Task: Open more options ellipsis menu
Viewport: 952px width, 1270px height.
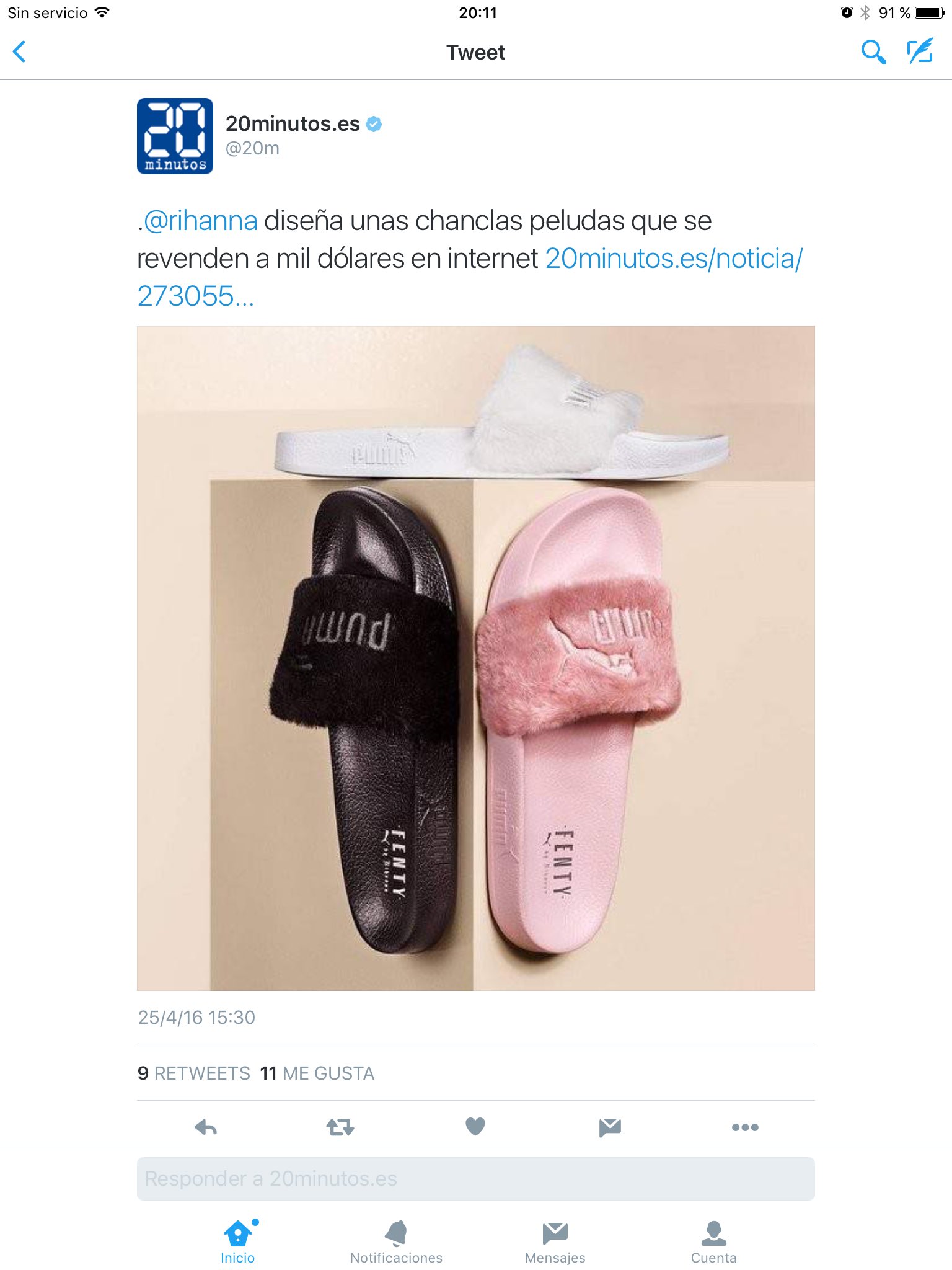Action: [x=745, y=1127]
